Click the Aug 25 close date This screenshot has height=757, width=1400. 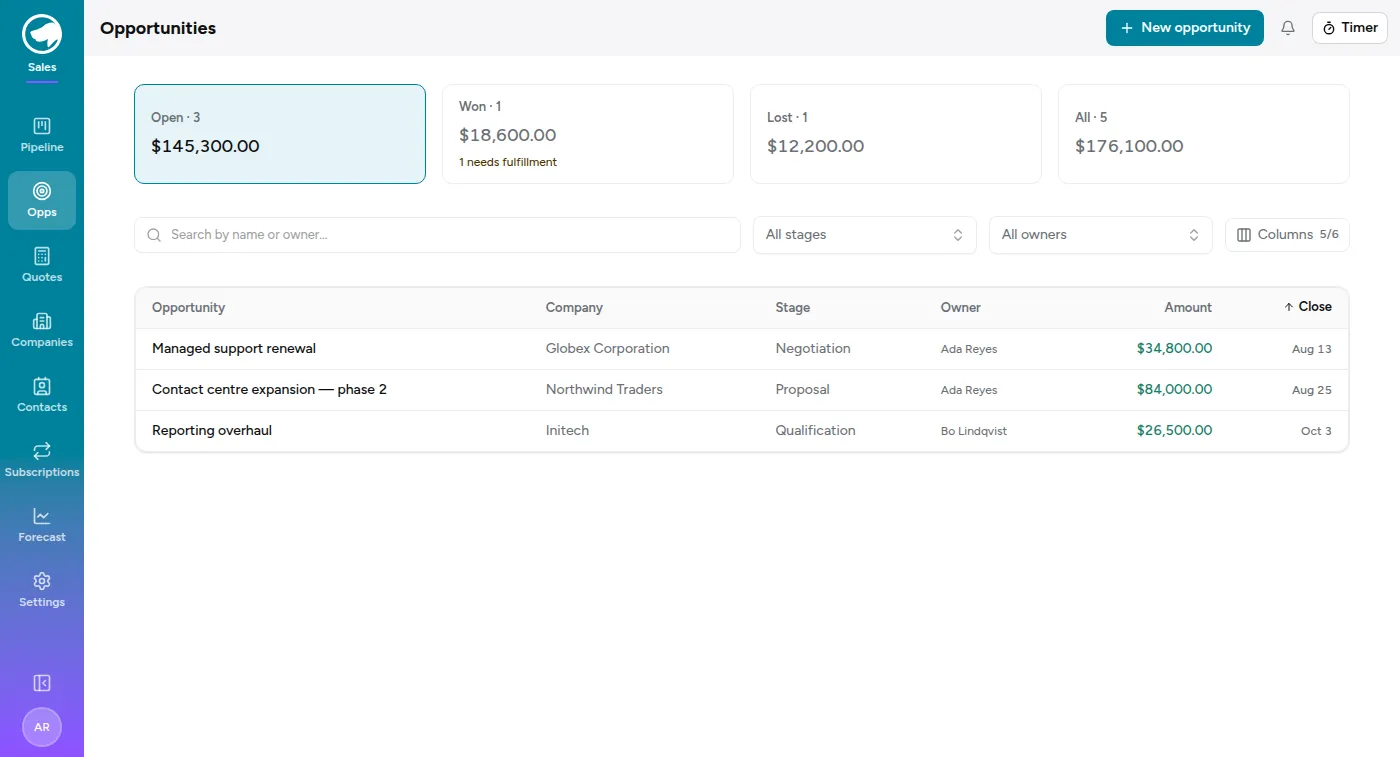pos(1312,391)
